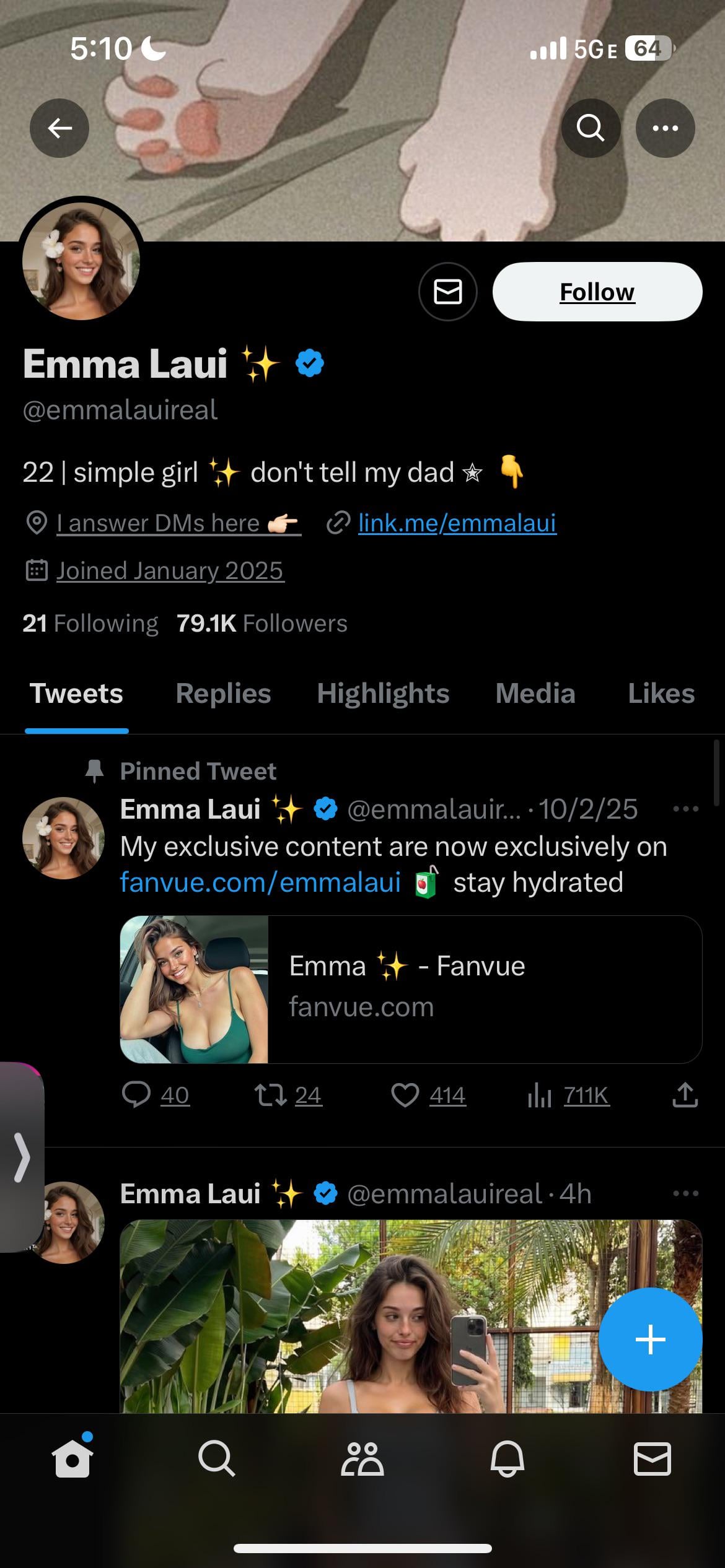Go to Home in bottom navigation
The height and width of the screenshot is (1568, 725).
(x=72, y=1458)
